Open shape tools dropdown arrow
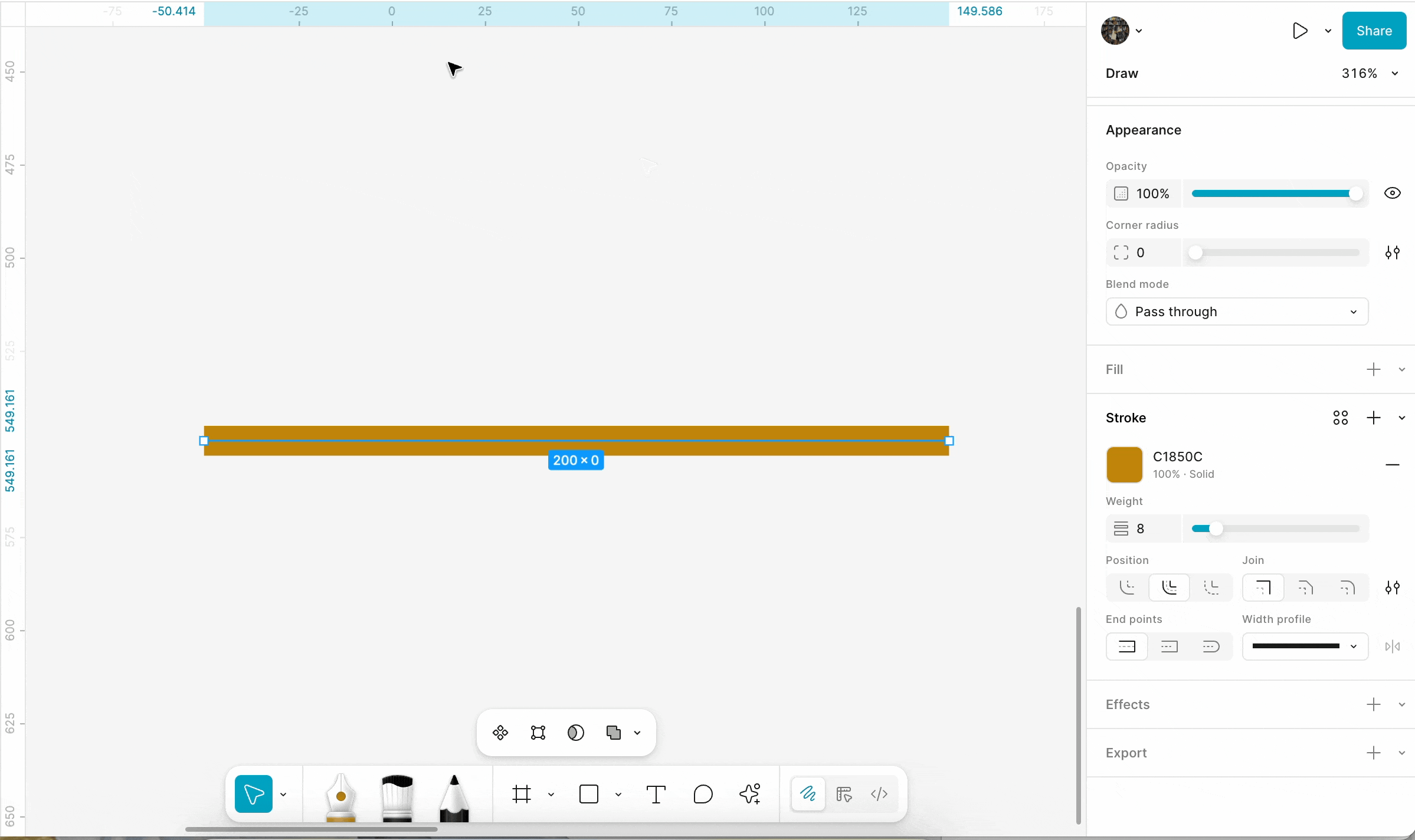The image size is (1415, 840). 618,795
